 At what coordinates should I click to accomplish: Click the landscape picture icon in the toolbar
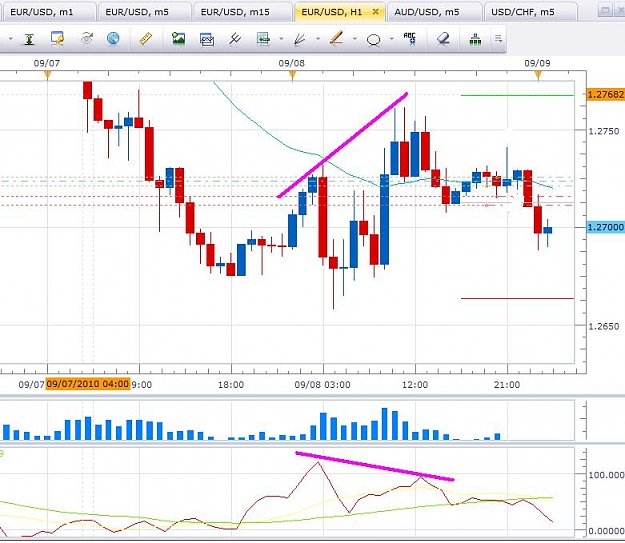point(178,39)
